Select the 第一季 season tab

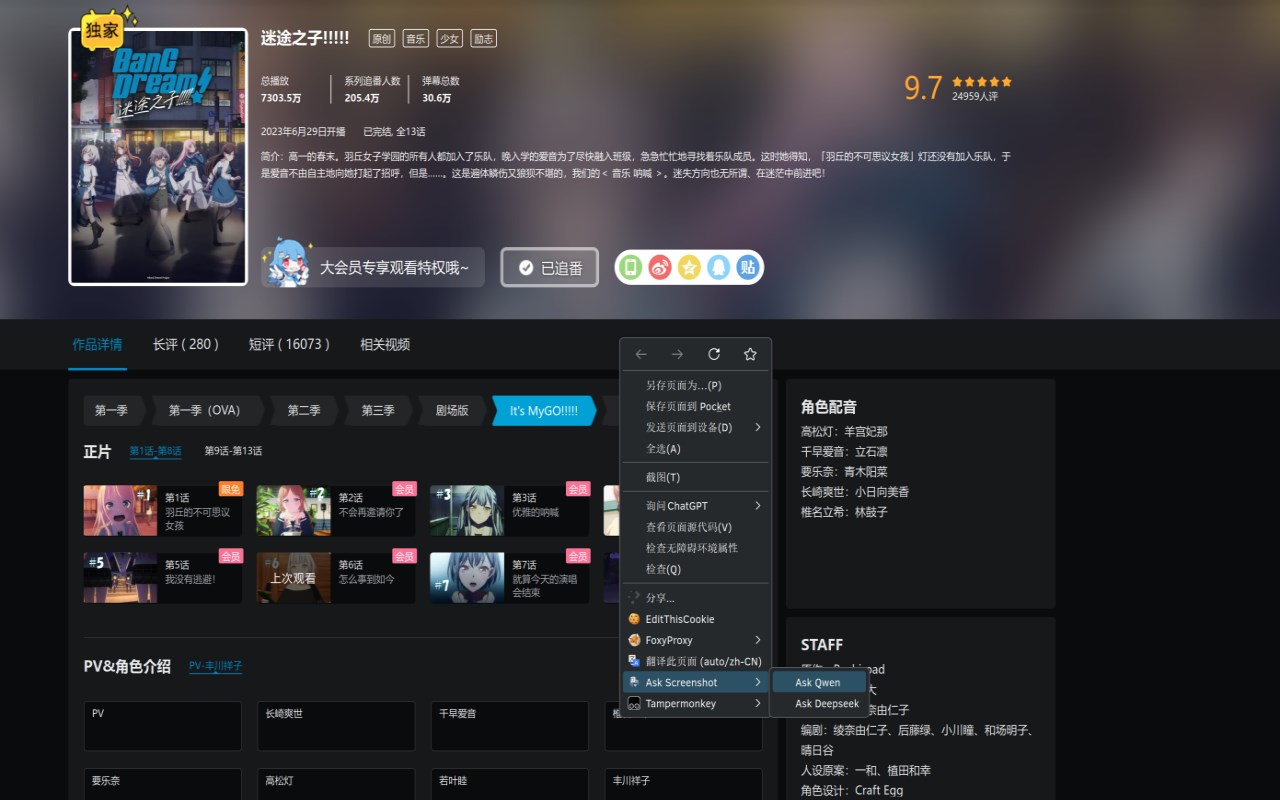[112, 410]
